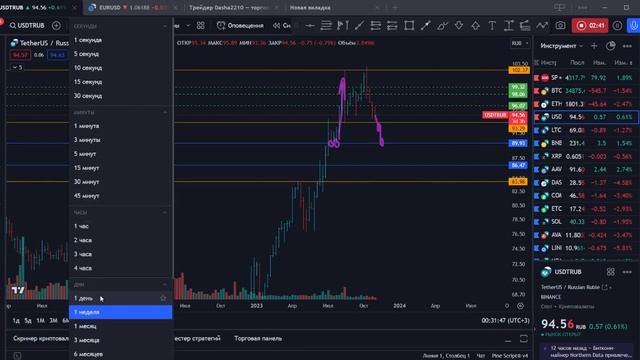Open the time zone 00:31:47 (UTC+3)
Viewport: 640px width, 360px height.
click(x=505, y=321)
